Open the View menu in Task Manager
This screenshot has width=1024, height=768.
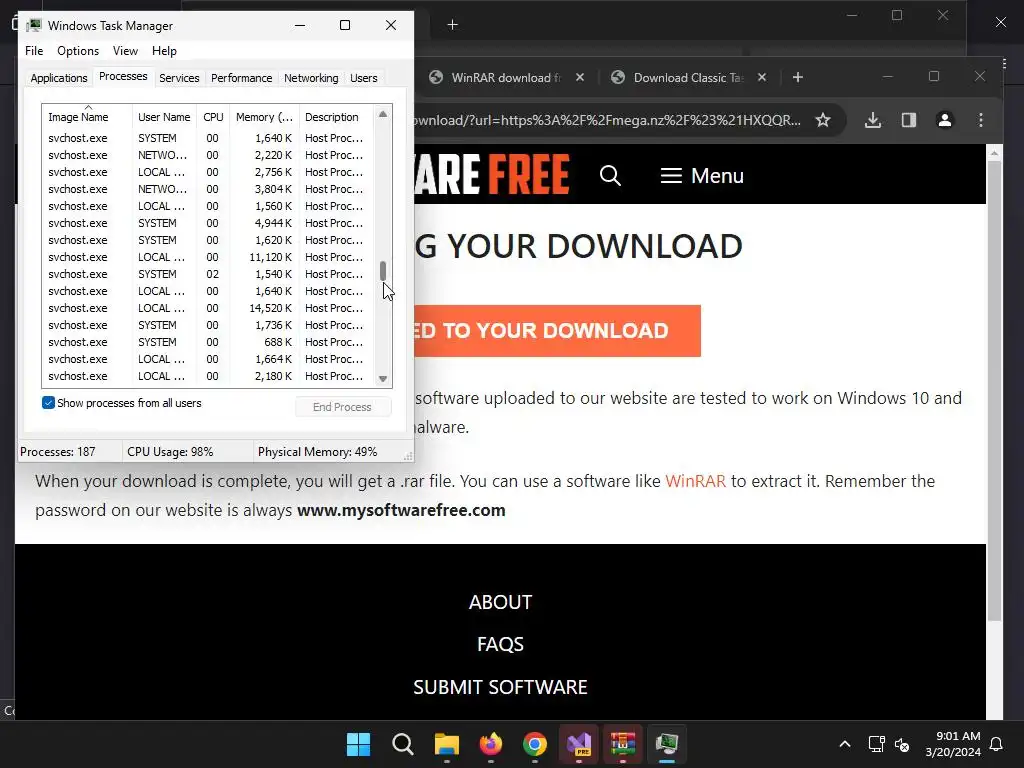125,51
